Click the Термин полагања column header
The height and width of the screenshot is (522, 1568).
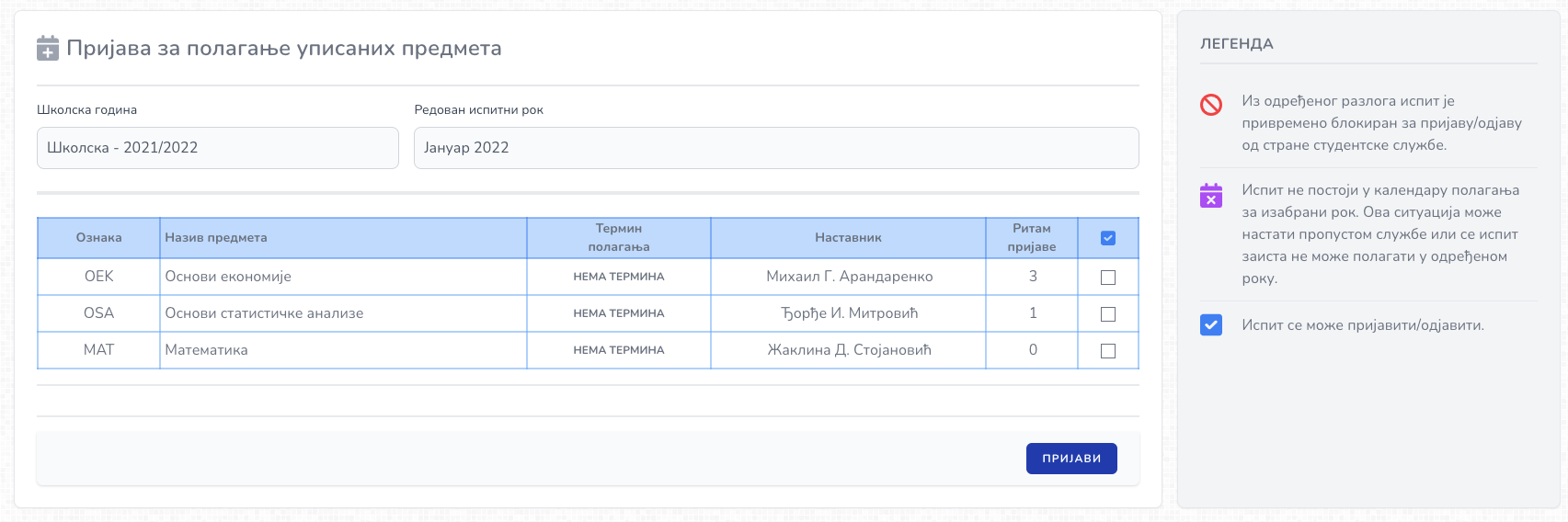(x=619, y=238)
